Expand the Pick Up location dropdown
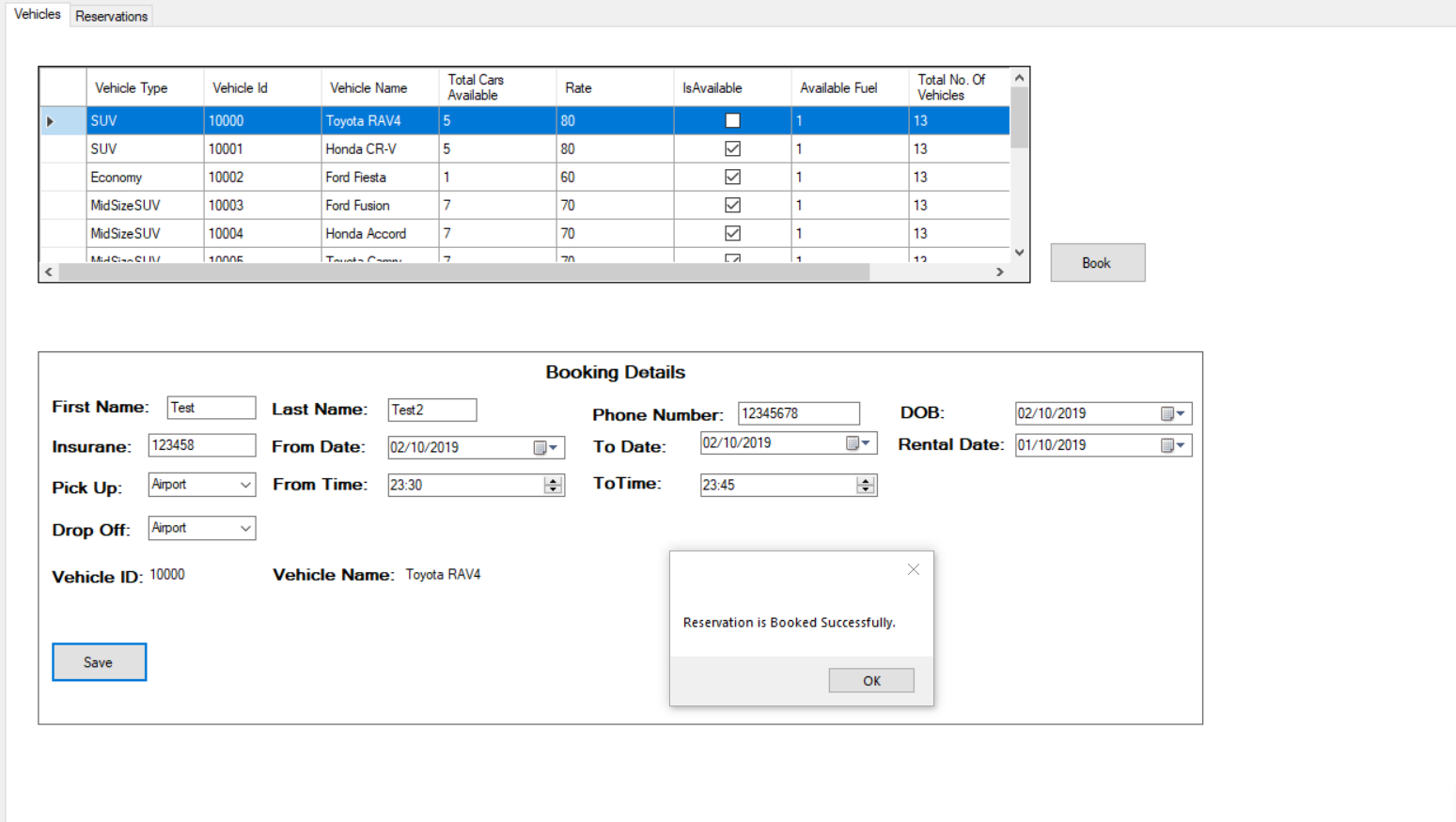This screenshot has width=1456, height=822. 245,485
